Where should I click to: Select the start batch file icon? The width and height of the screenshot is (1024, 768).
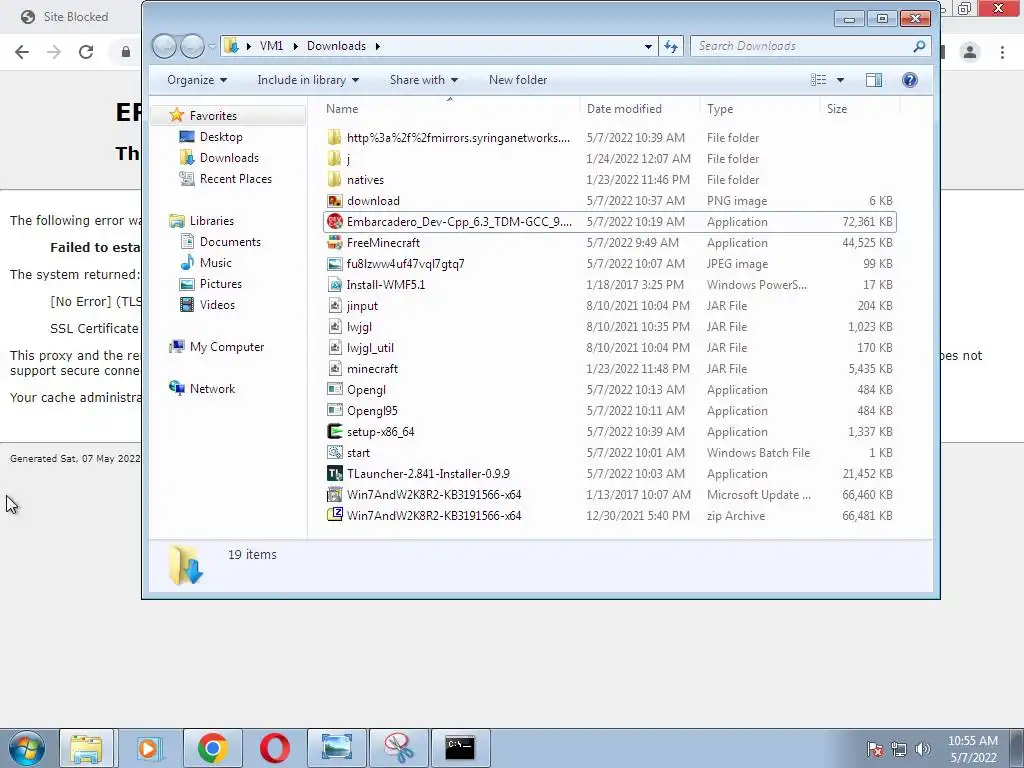click(334, 453)
